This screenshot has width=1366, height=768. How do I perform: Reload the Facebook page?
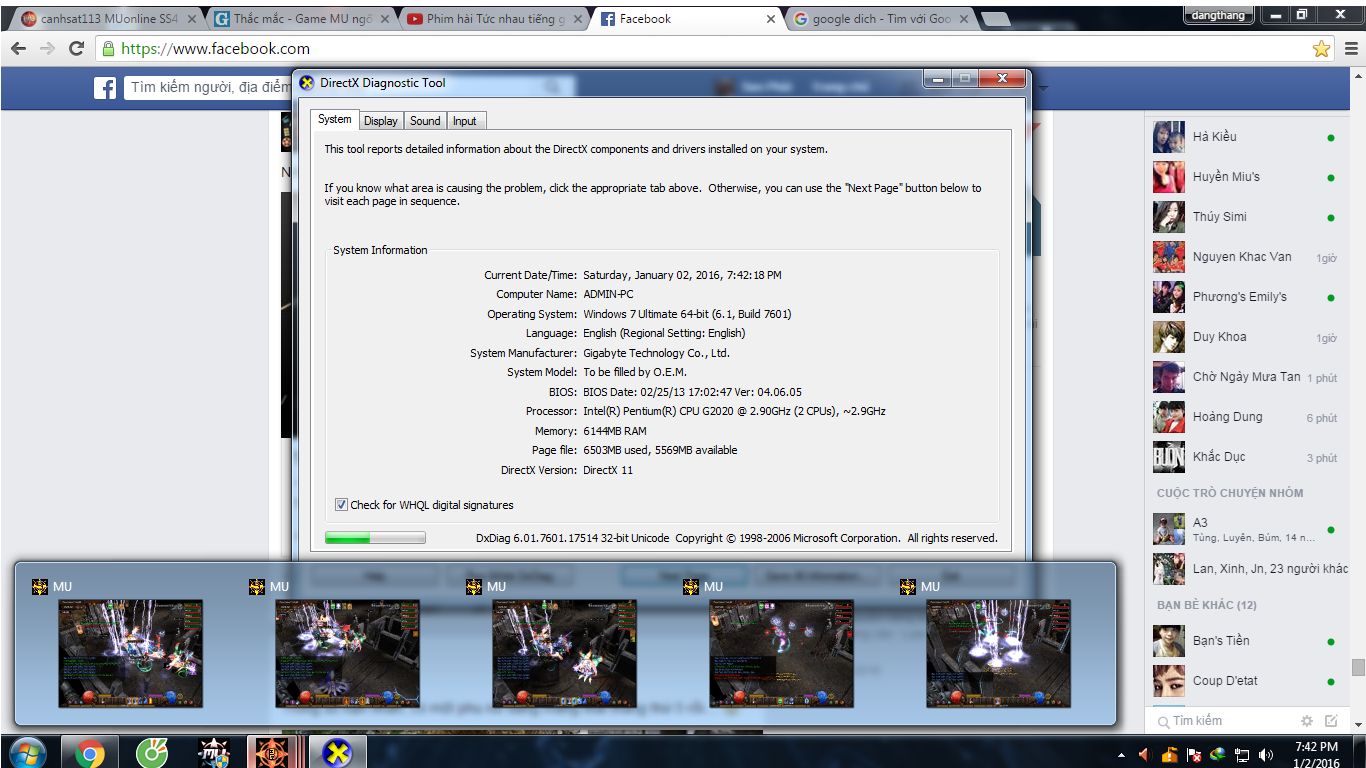[76, 48]
